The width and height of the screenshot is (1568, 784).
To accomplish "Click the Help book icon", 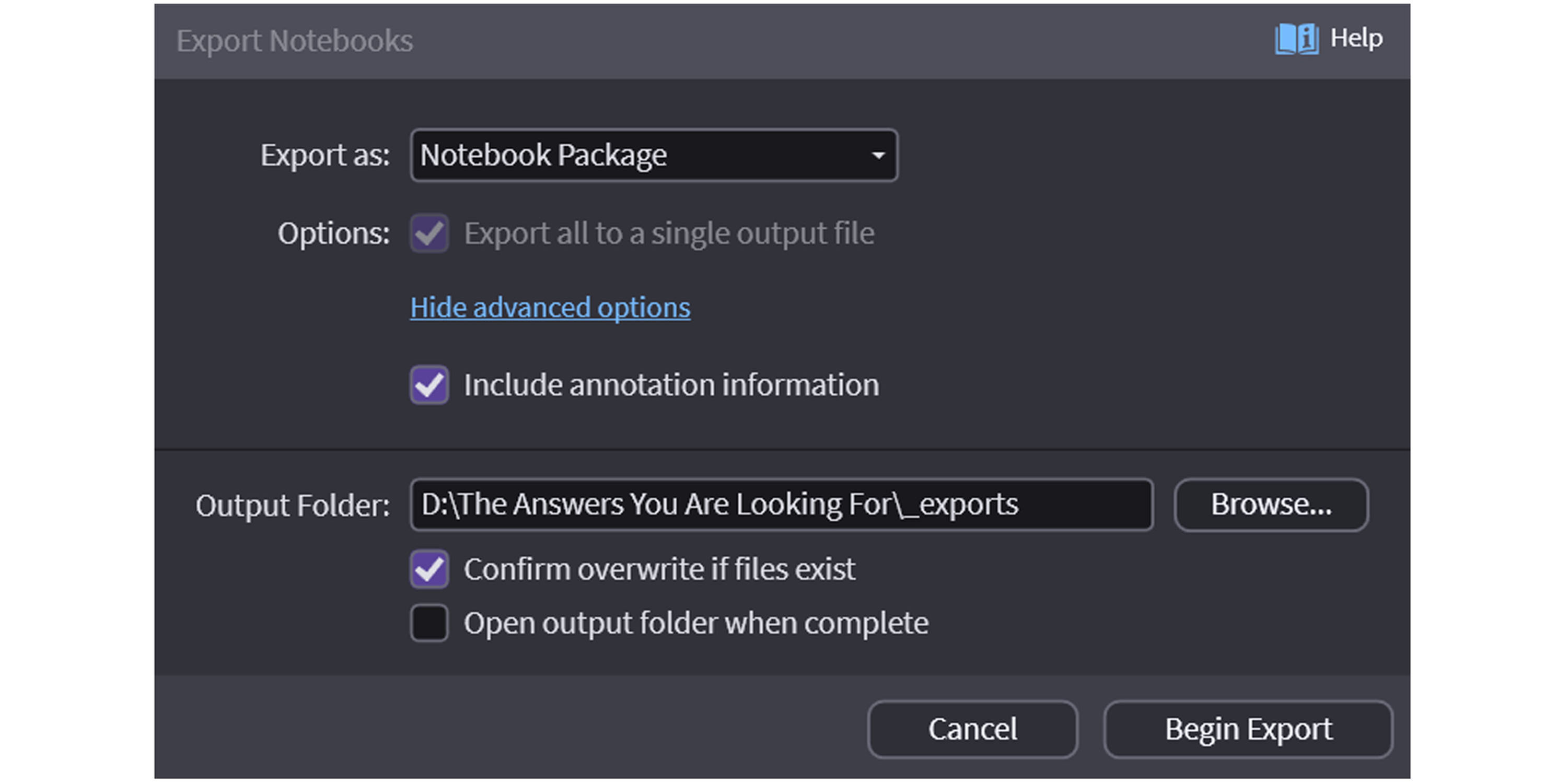I will pos(1296,39).
